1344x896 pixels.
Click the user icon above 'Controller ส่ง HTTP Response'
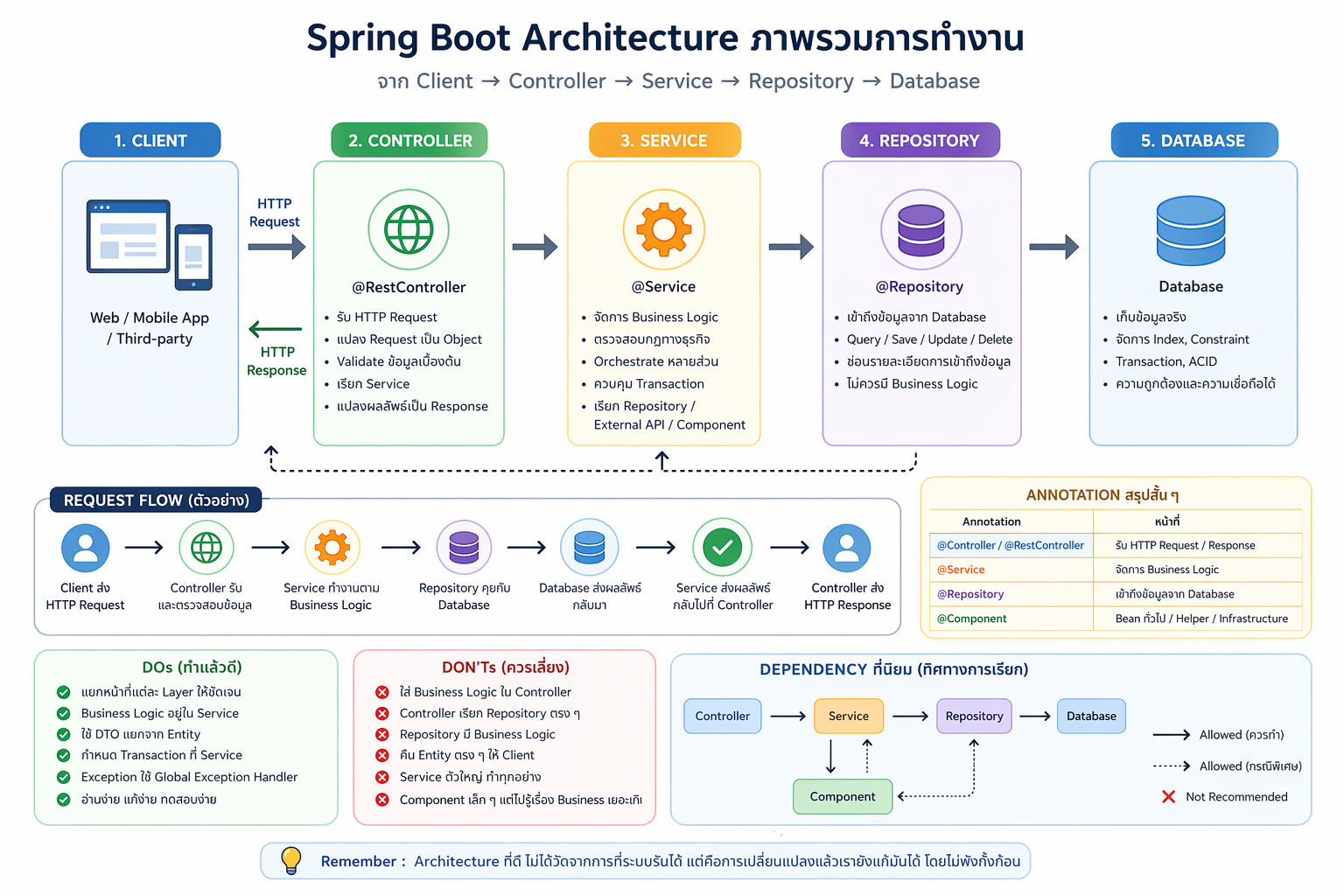[847, 548]
